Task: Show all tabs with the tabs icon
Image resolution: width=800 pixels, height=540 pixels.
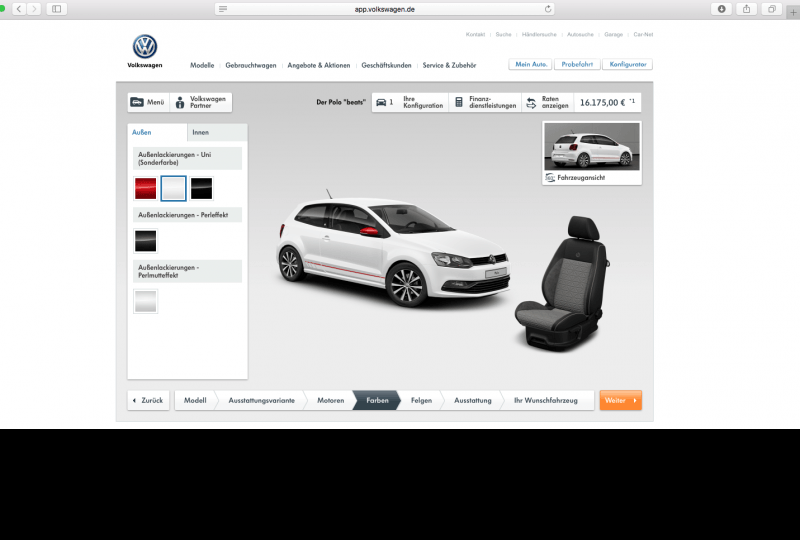Action: [x=771, y=9]
